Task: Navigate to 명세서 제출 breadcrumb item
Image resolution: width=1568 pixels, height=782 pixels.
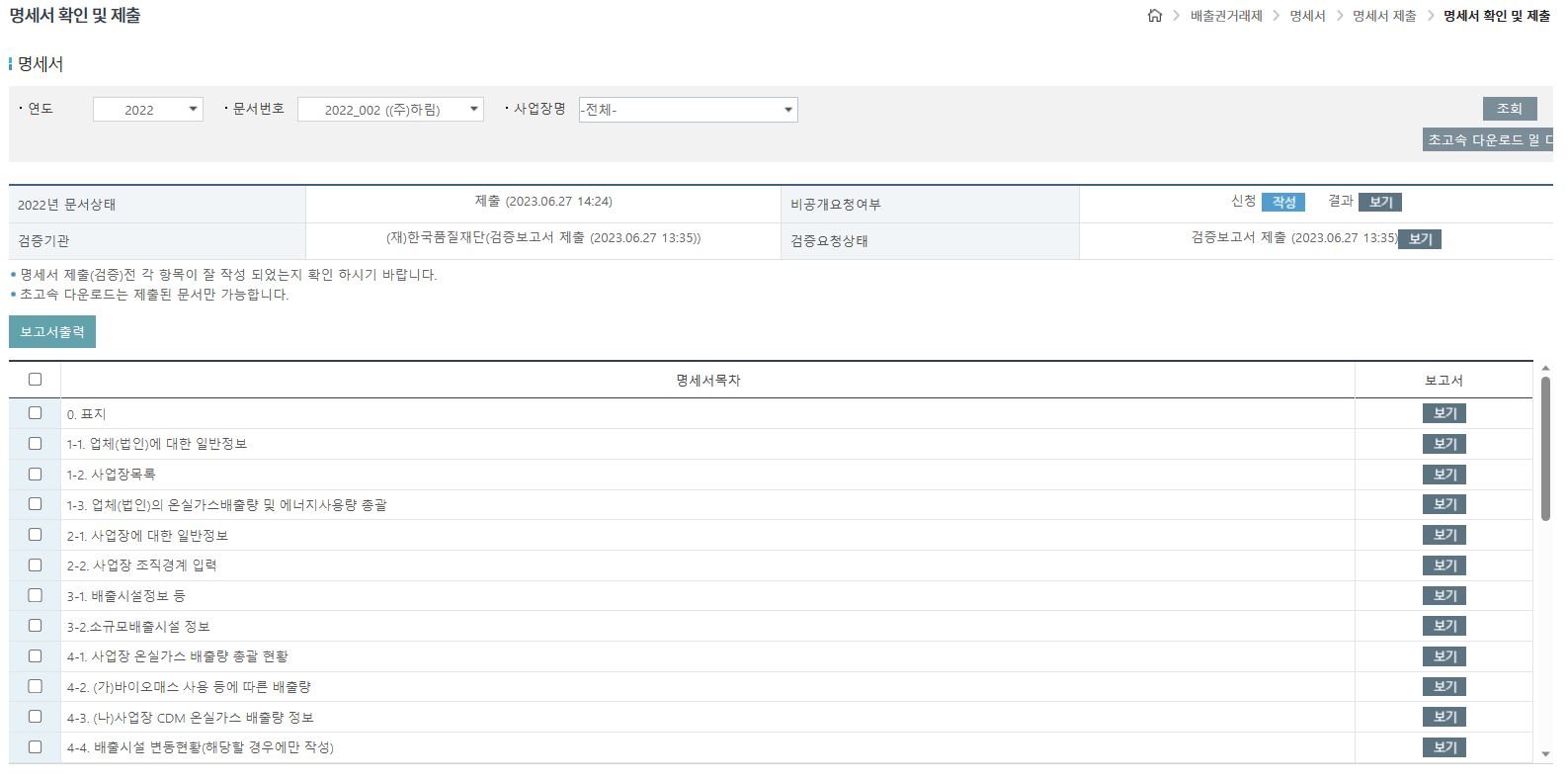Action: 1383,16
